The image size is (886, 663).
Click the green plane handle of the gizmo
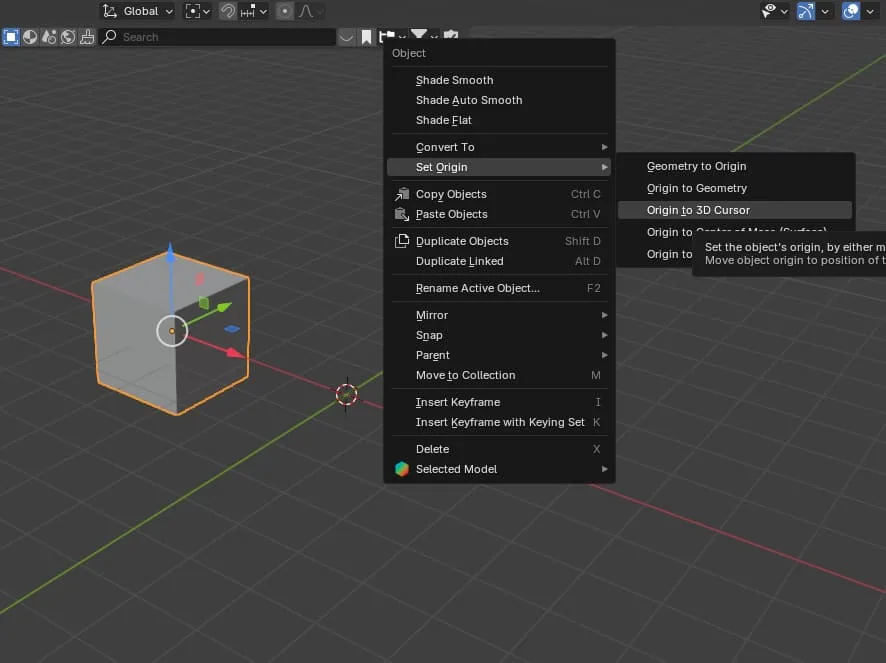(204, 304)
